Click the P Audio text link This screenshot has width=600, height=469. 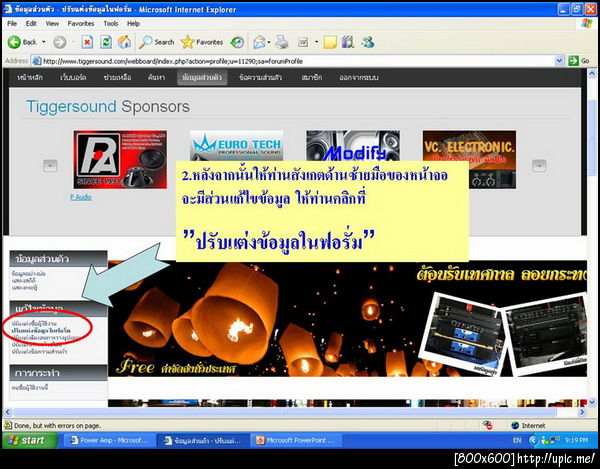(x=81, y=197)
